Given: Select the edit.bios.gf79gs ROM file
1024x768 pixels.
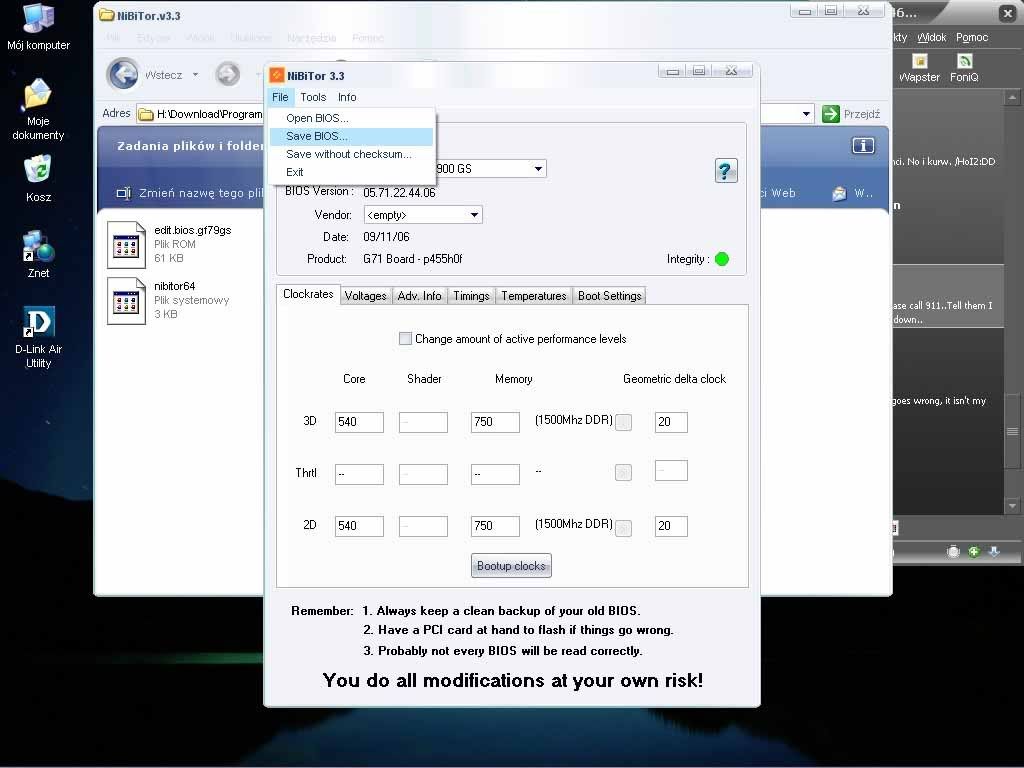Looking at the screenshot, I should [170, 244].
